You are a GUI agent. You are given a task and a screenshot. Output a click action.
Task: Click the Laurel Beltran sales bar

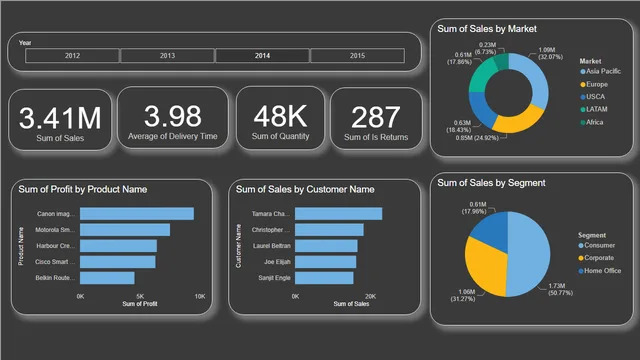click(x=326, y=246)
